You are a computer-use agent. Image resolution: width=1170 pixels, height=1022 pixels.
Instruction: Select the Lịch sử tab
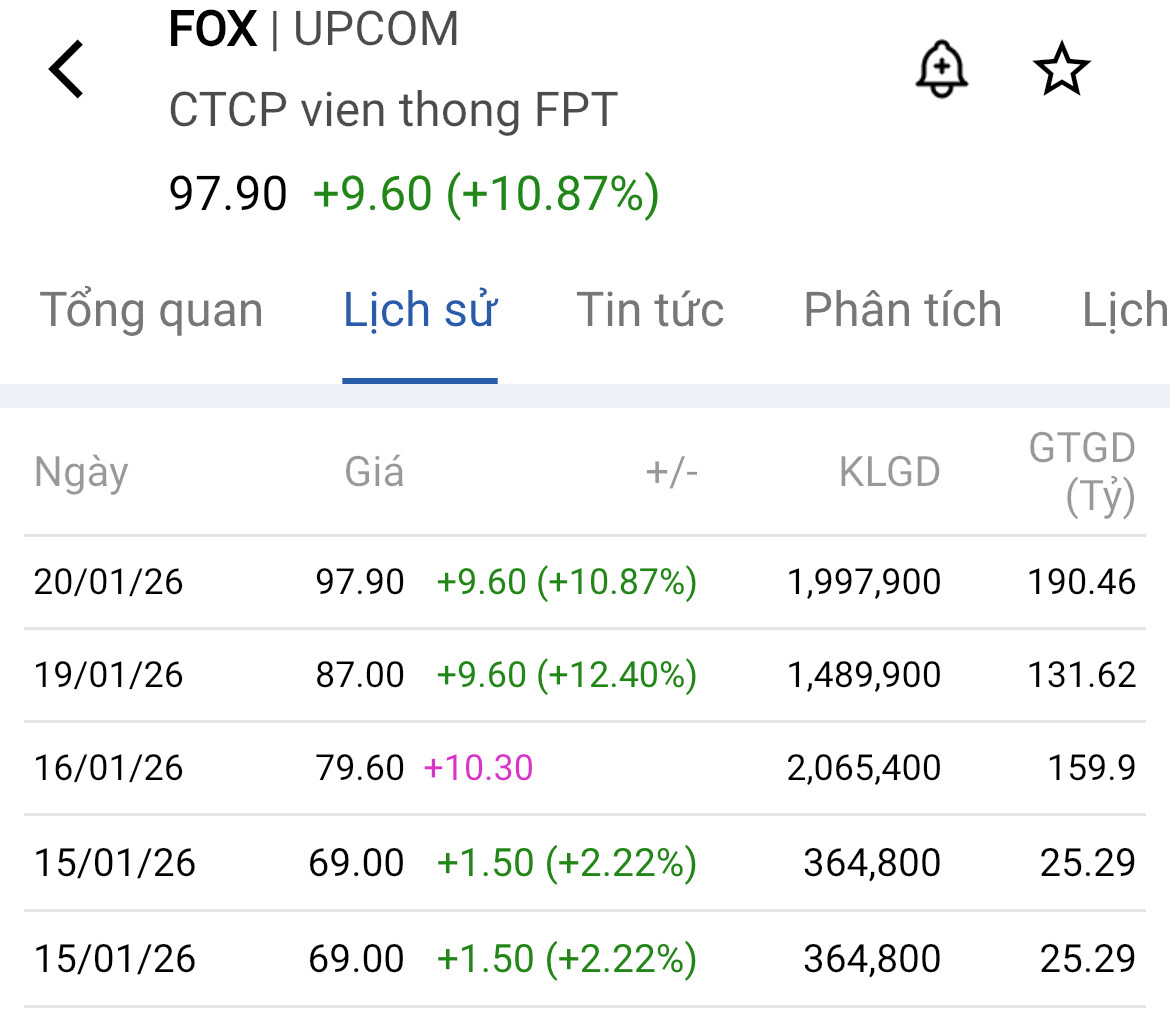420,310
